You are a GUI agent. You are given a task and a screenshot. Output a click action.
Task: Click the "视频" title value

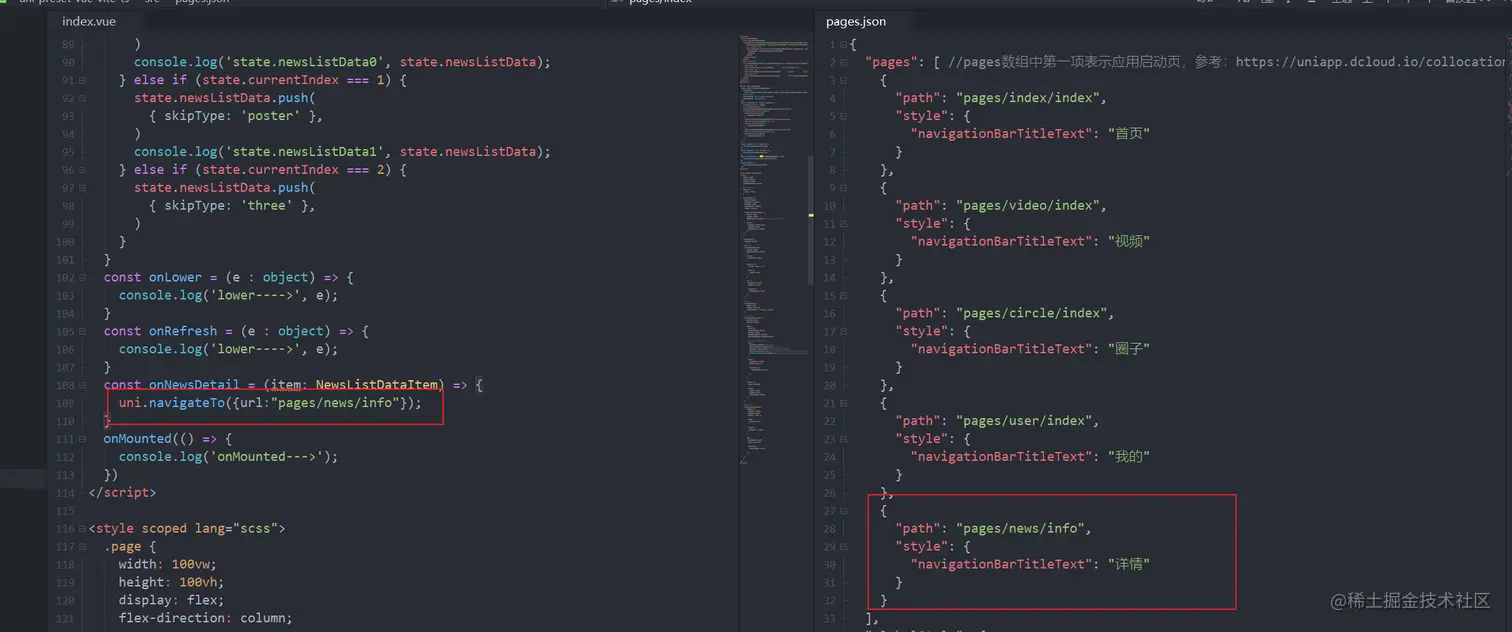(x=1129, y=241)
